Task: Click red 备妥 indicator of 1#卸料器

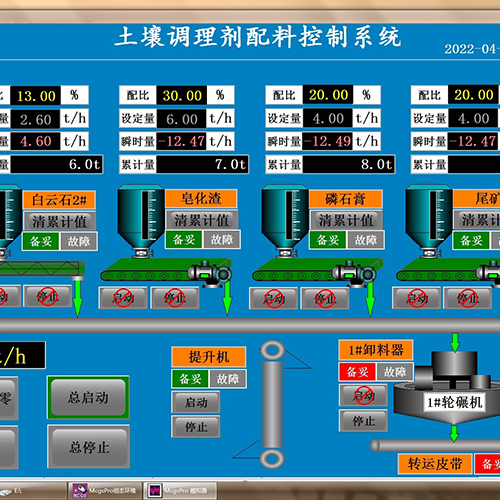Action: click(357, 372)
